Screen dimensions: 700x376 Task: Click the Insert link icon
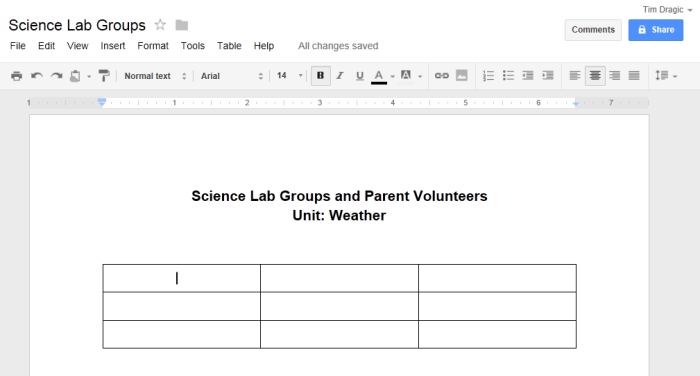442,75
